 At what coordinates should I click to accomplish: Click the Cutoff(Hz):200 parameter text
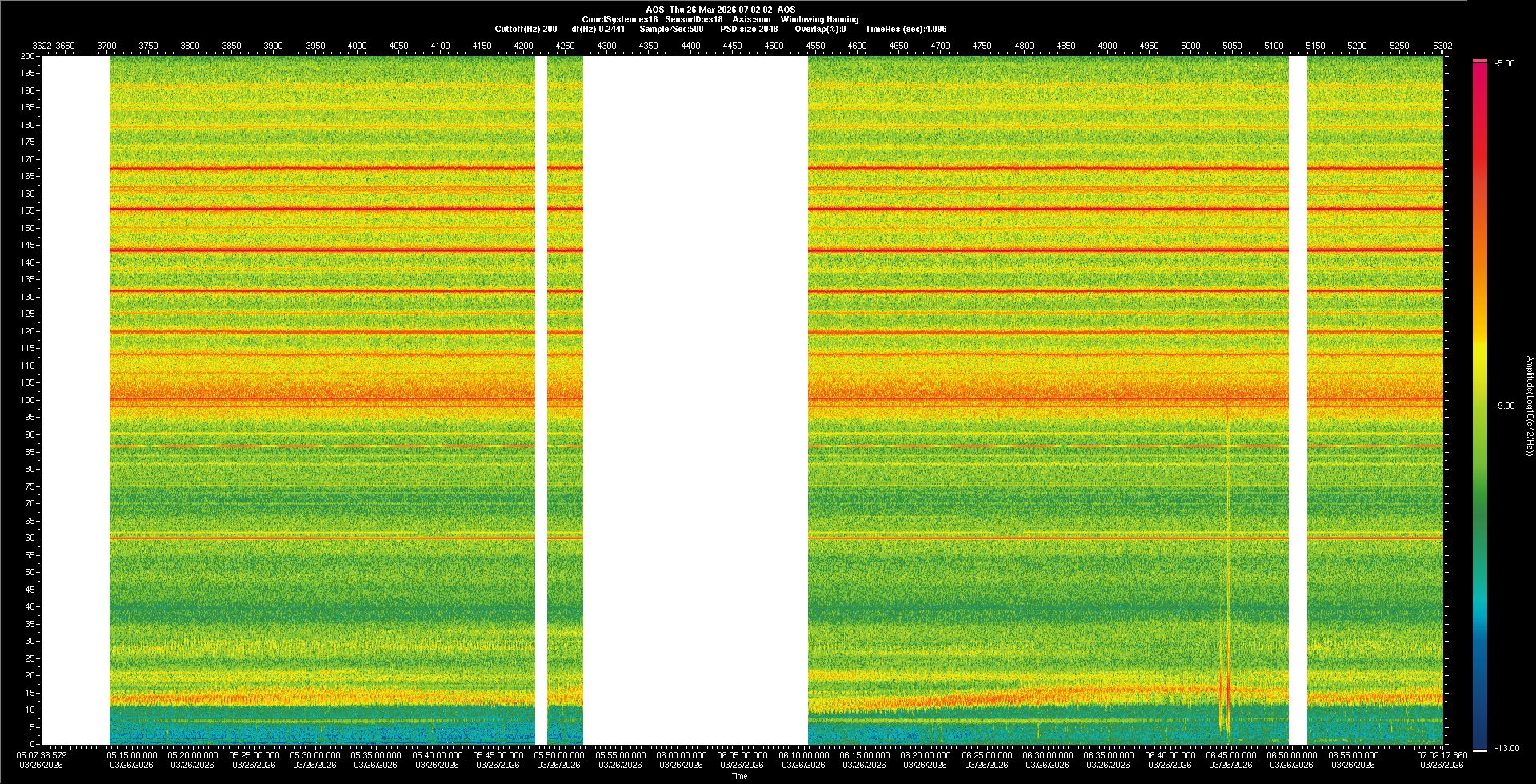(x=526, y=29)
